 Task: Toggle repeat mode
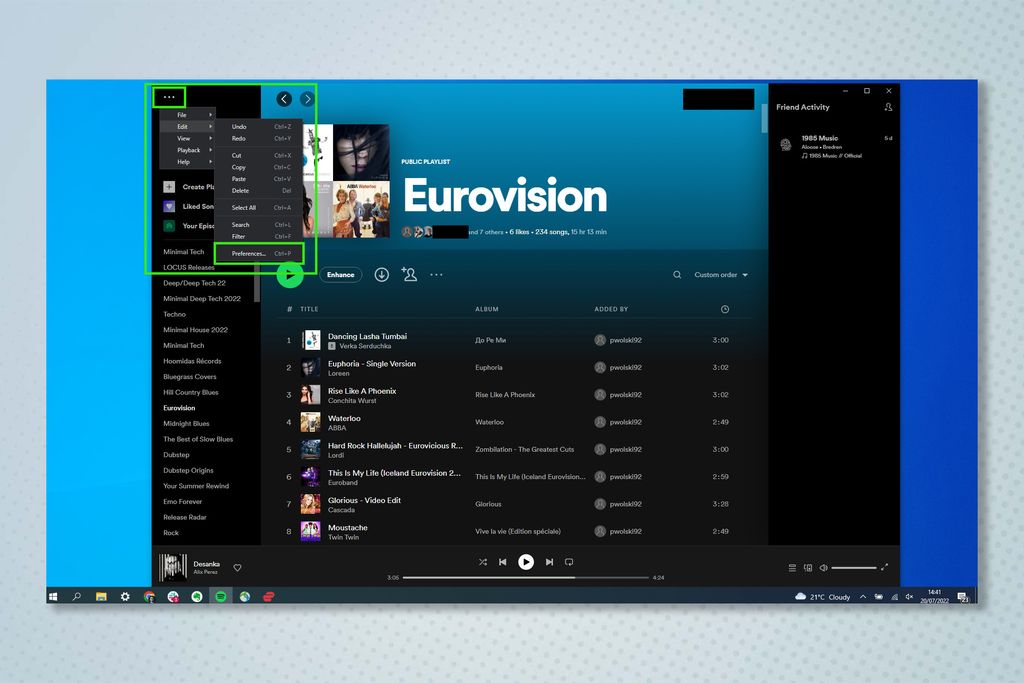tap(570, 561)
